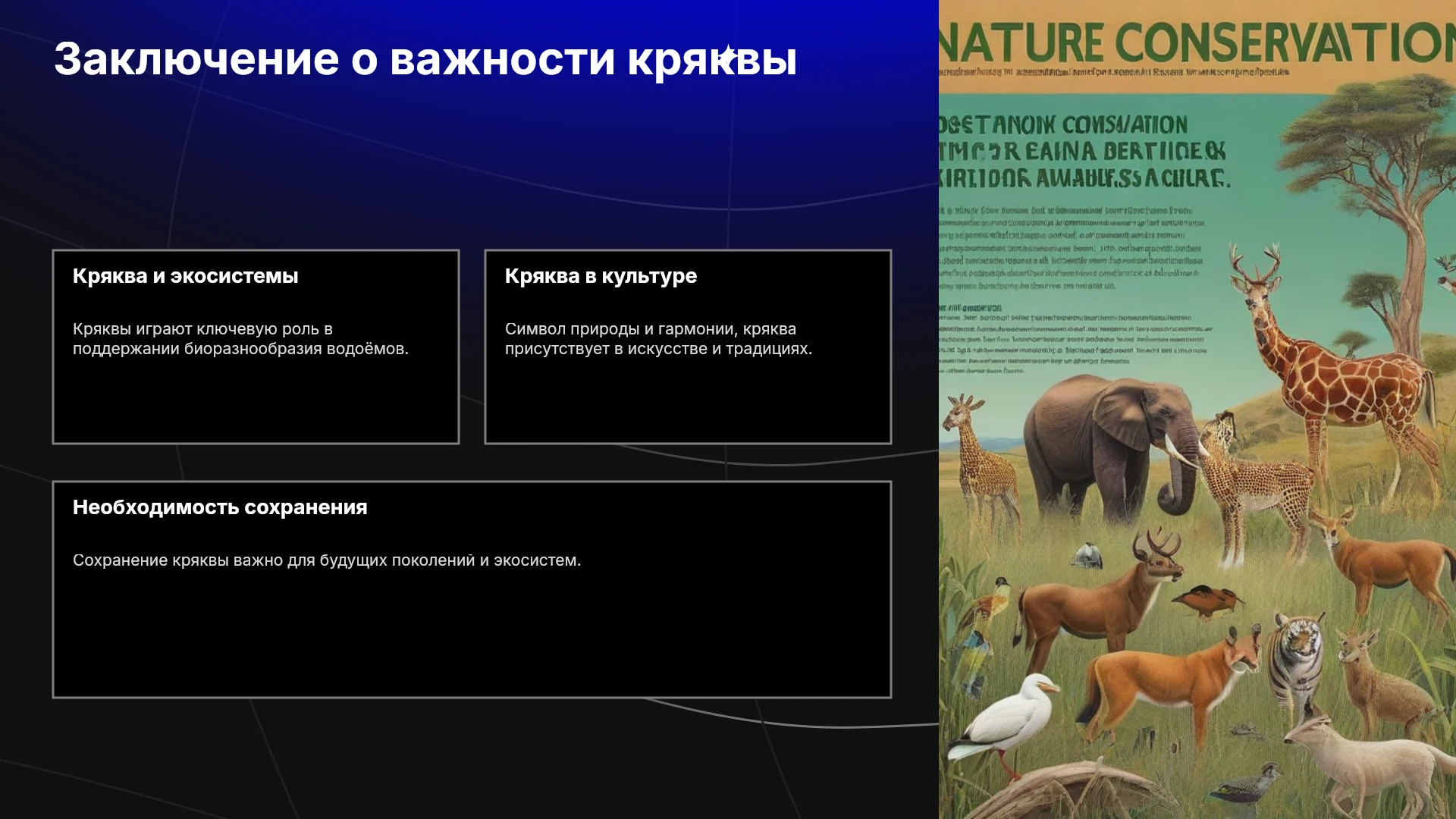This screenshot has width=1456, height=819.
Task: Click the text about биоразнообразия водоёмов
Action: [240, 339]
